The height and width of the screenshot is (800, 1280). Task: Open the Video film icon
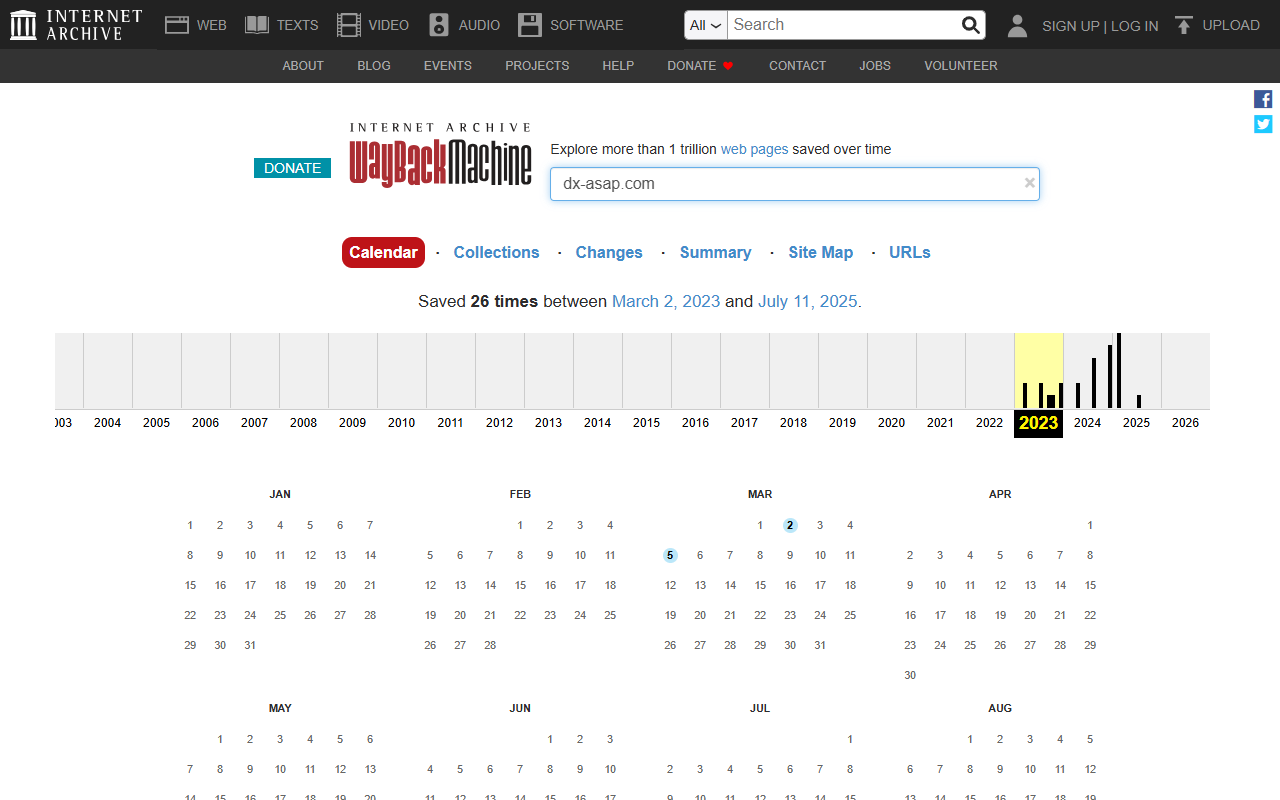click(x=349, y=25)
